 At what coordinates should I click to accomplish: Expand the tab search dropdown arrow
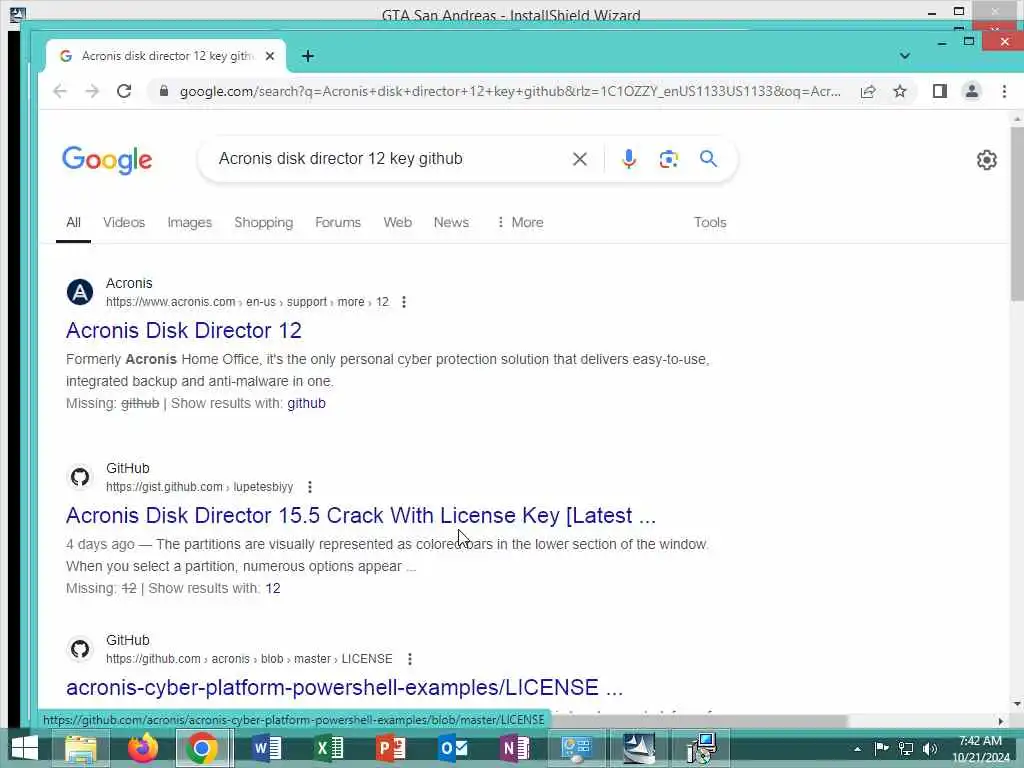pyautogui.click(x=904, y=56)
